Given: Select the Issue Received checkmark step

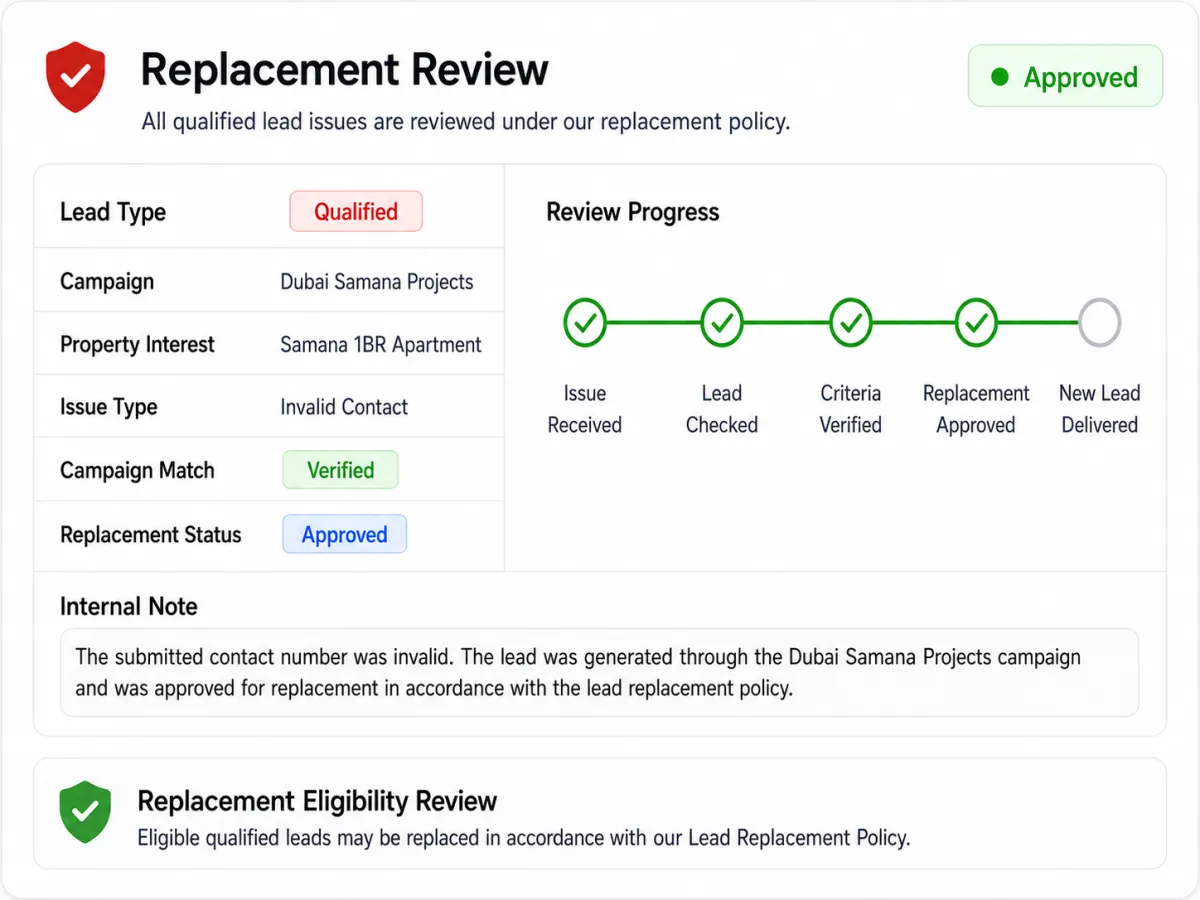Looking at the screenshot, I should point(585,323).
